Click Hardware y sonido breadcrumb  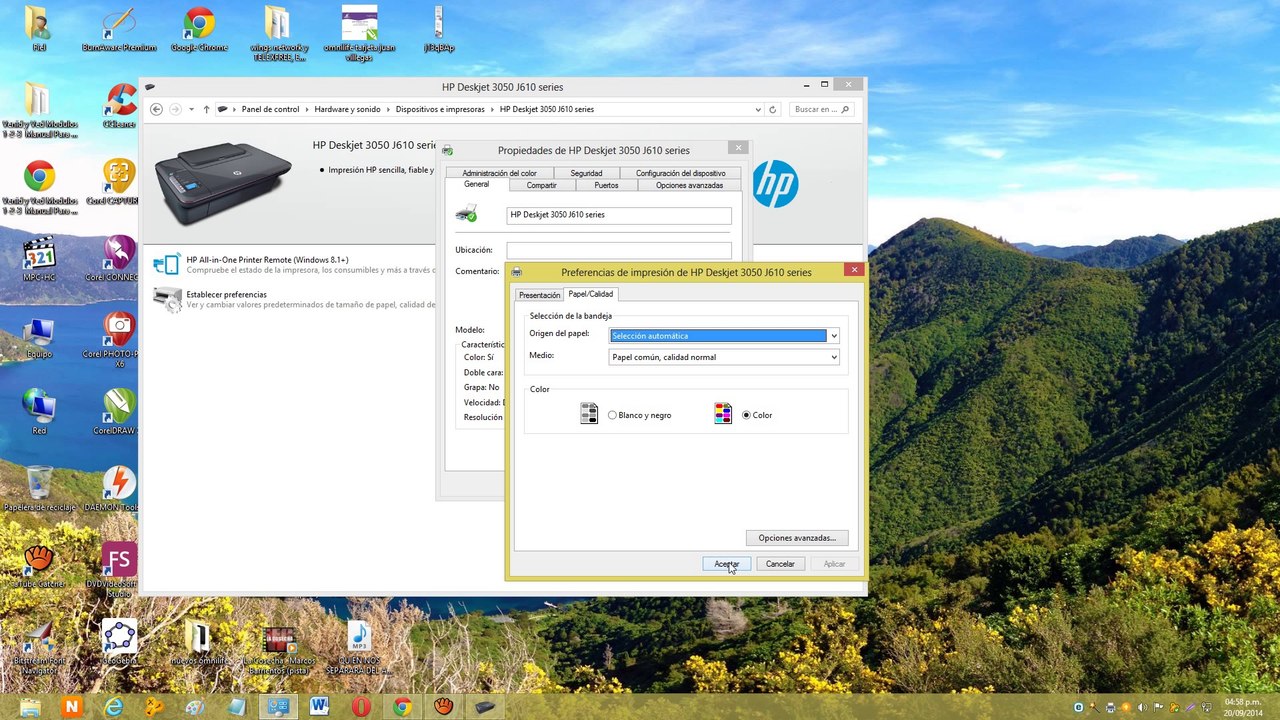coord(347,109)
